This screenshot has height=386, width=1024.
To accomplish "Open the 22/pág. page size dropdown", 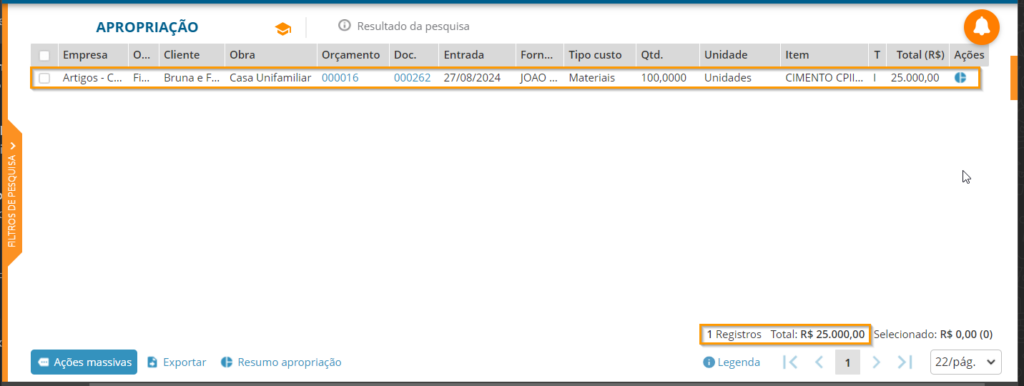I will pos(965,362).
